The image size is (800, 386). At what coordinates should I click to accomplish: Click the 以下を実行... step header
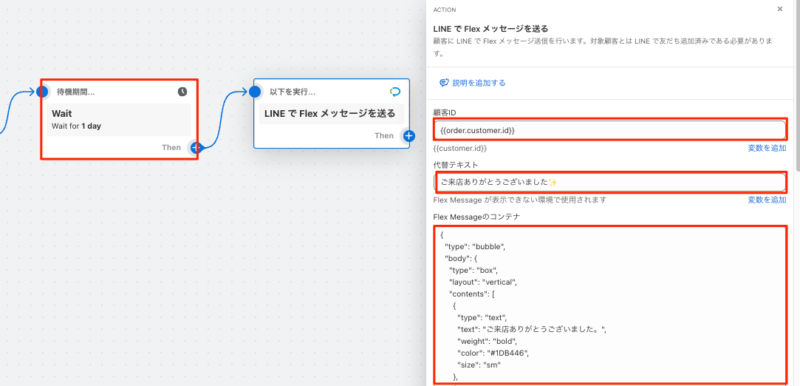(x=292, y=92)
